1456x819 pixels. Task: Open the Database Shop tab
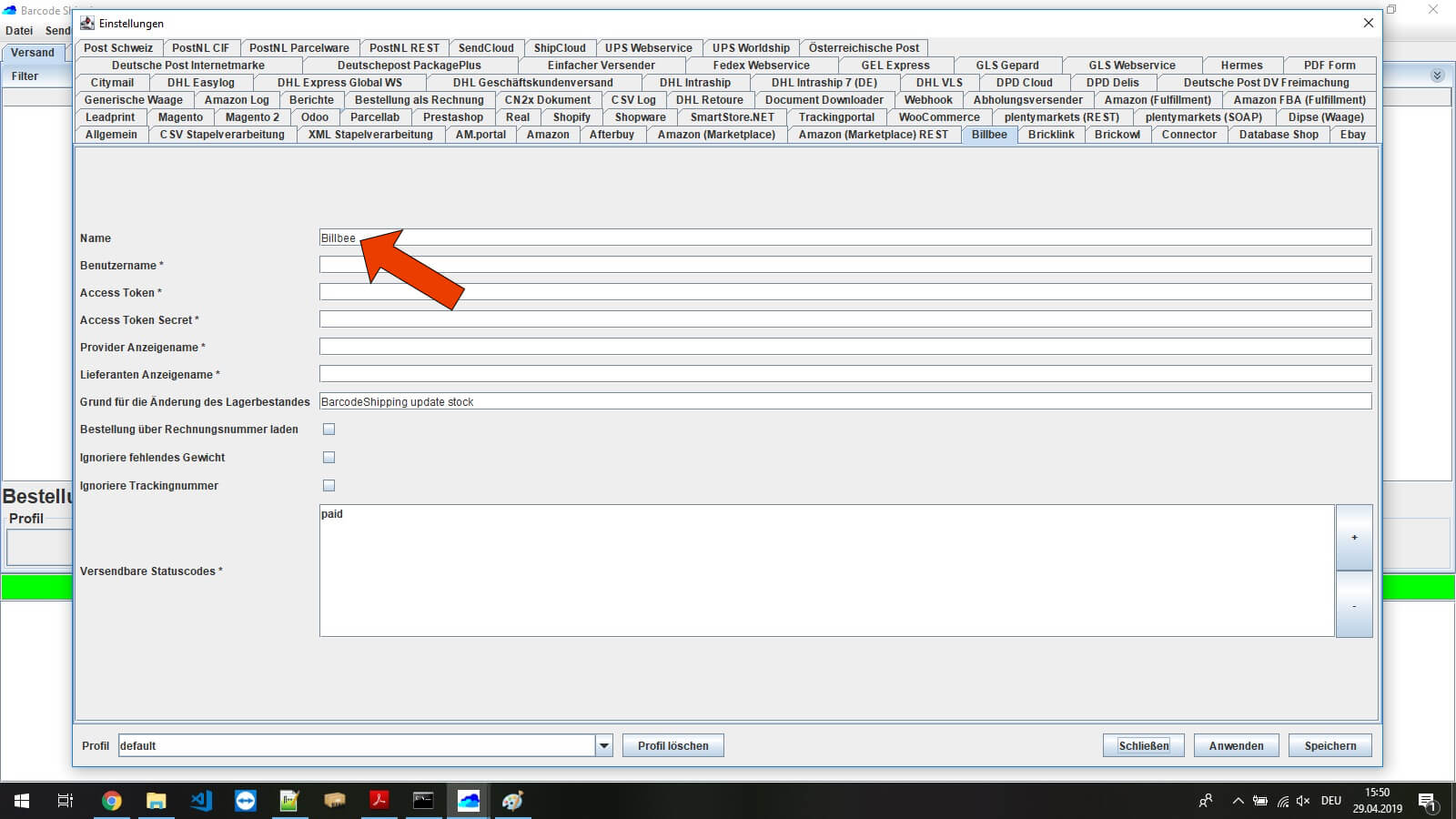(x=1279, y=134)
